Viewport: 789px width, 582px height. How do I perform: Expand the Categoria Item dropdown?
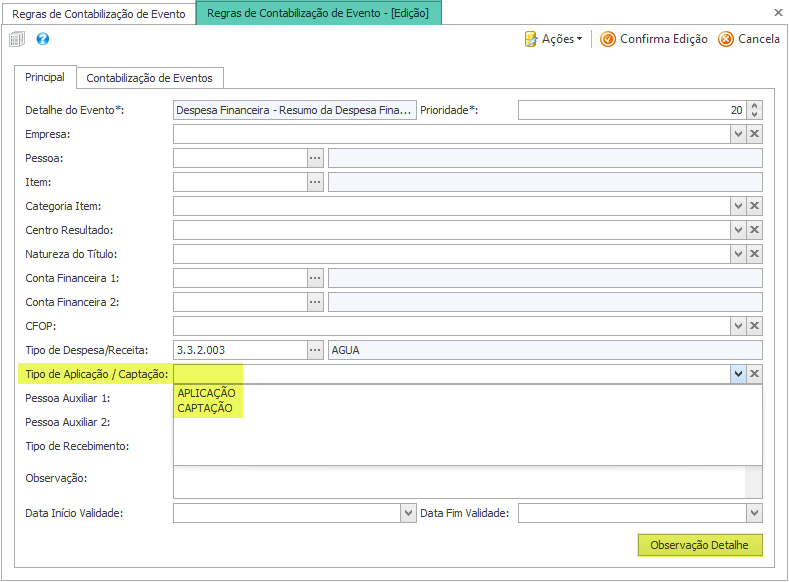pos(738,206)
